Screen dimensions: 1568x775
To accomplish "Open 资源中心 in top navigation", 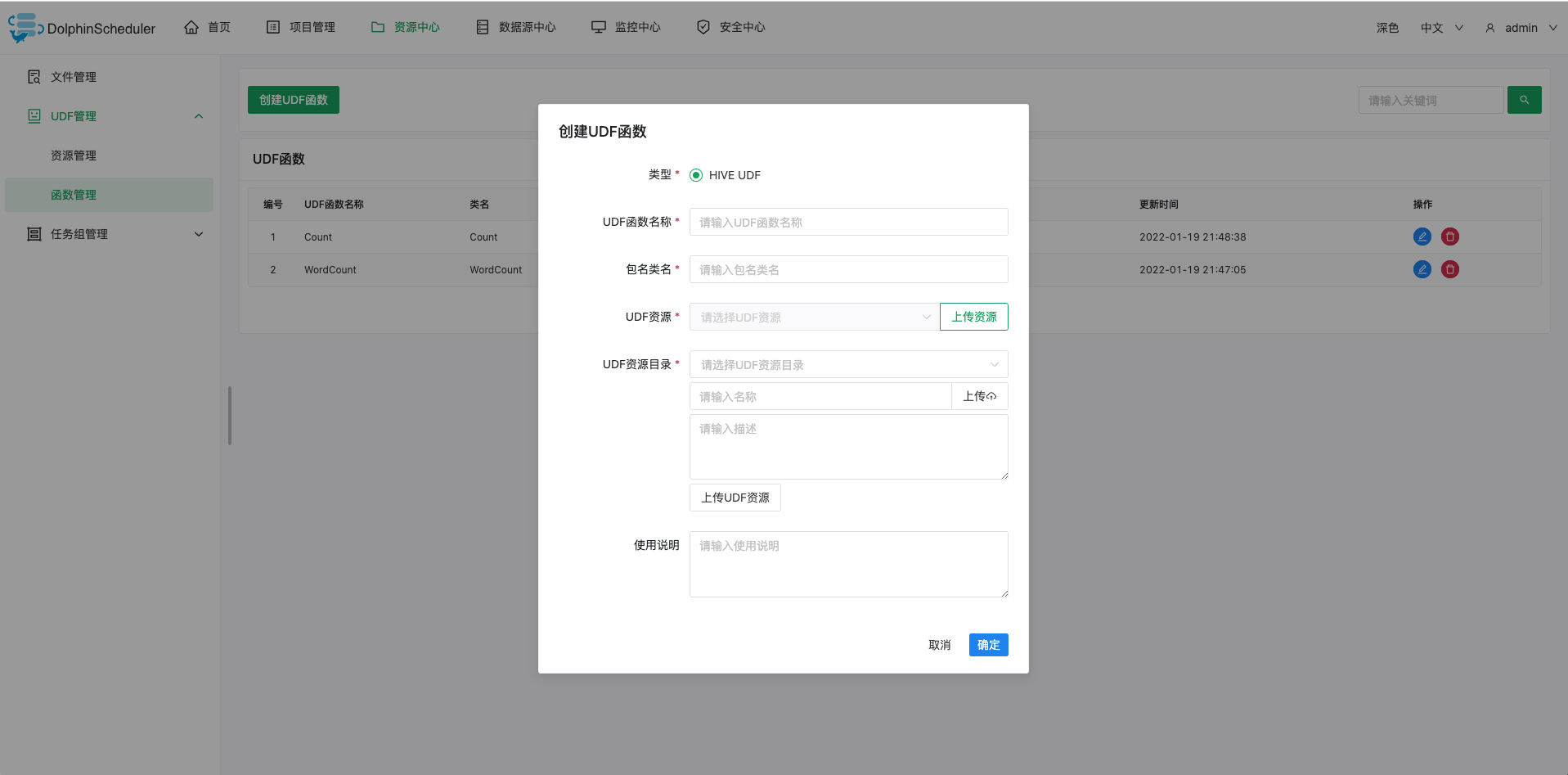I will 405,27.
